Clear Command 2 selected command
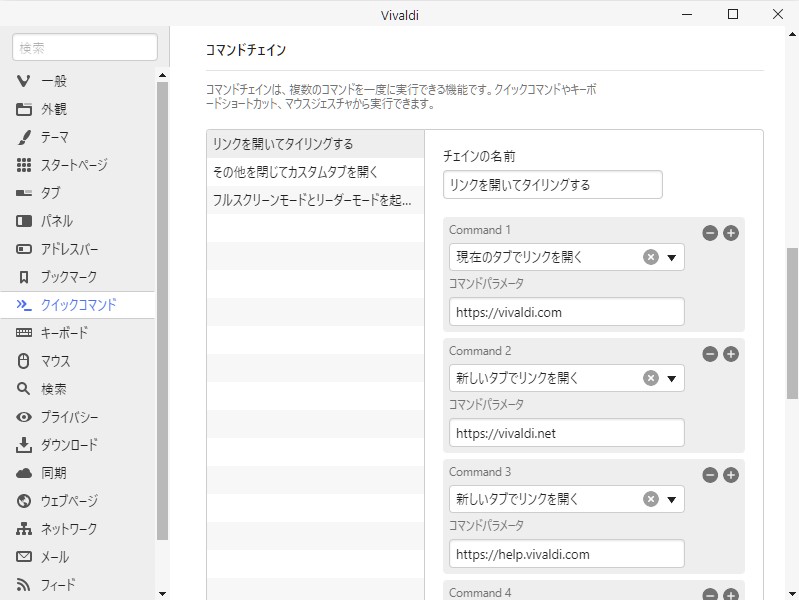The width and height of the screenshot is (799, 600). pos(651,378)
